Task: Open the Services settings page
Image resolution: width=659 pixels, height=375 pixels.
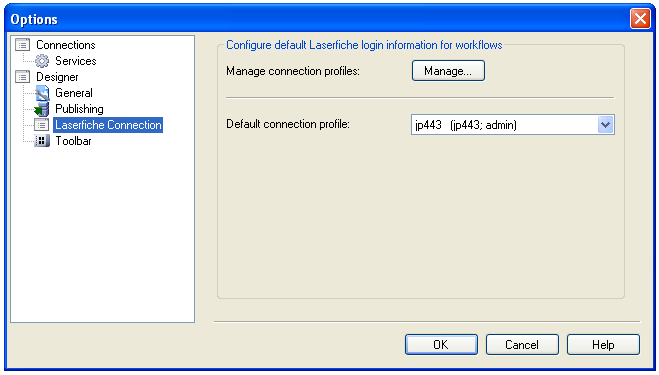Action: [76, 61]
